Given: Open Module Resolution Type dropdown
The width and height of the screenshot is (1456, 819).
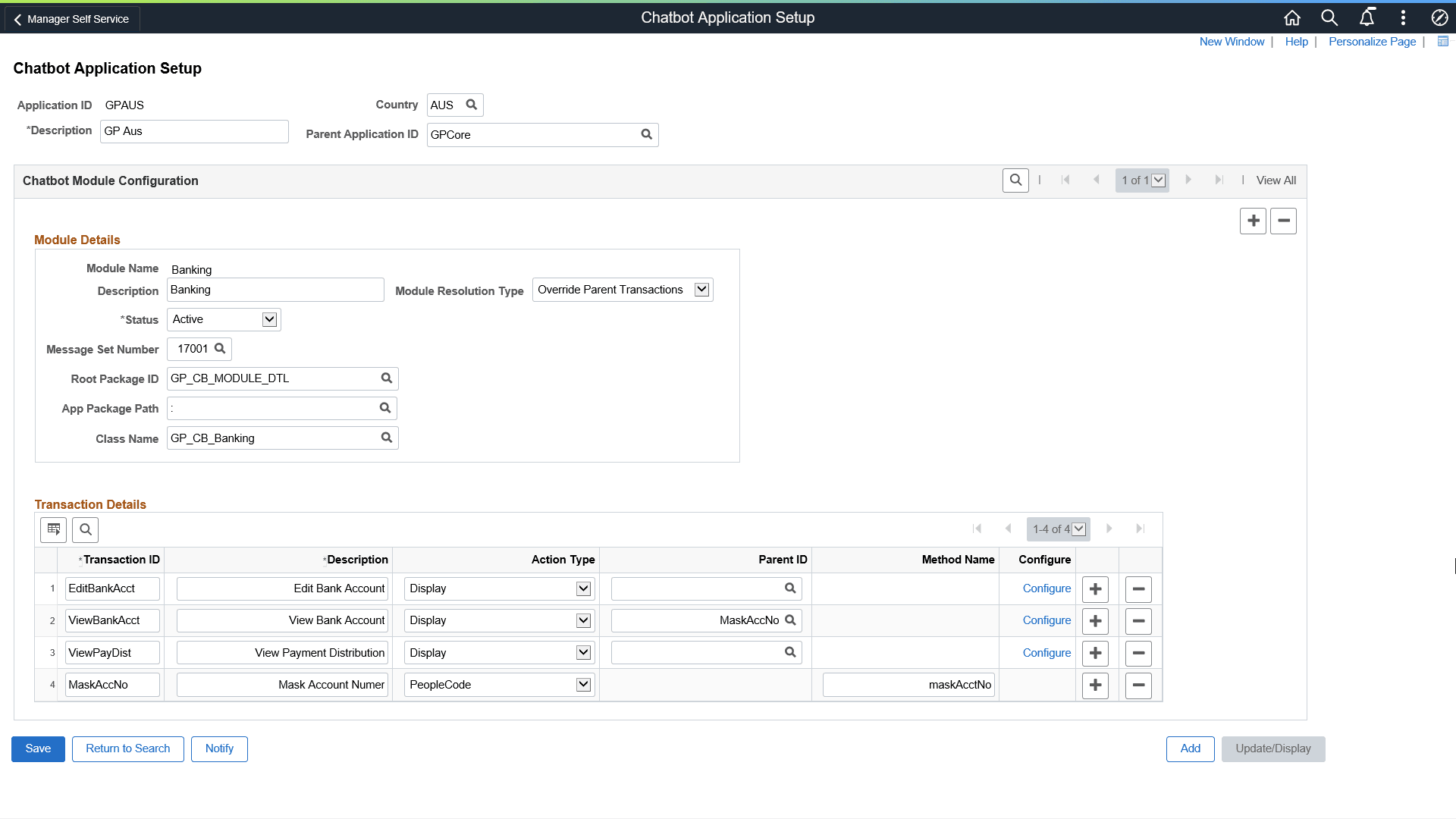Looking at the screenshot, I should [701, 290].
